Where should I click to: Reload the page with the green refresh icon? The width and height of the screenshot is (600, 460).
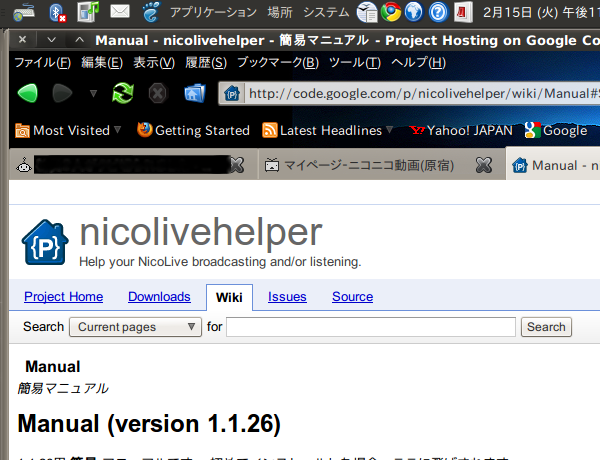(x=123, y=93)
